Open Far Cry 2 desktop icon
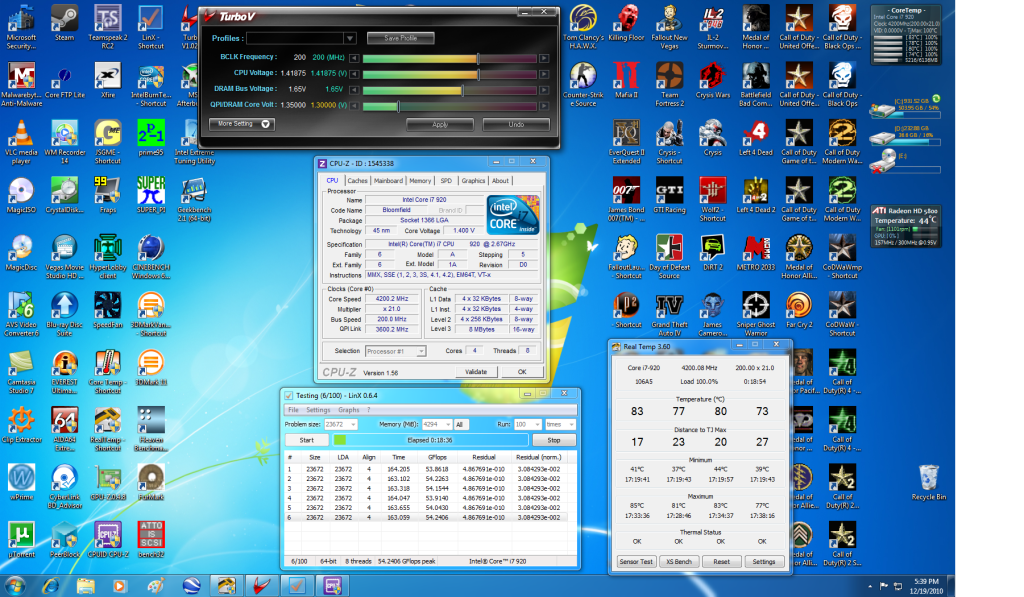The width and height of the screenshot is (1024, 597). (x=799, y=310)
